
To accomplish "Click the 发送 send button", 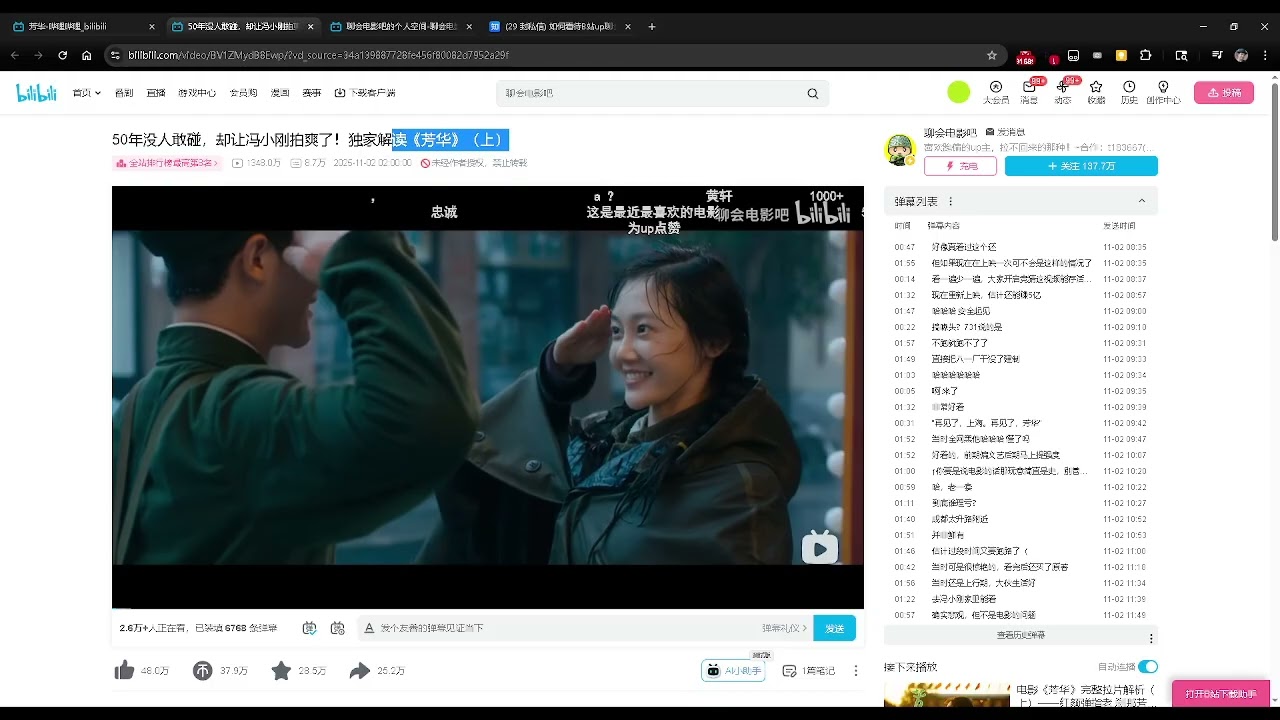I will click(835, 628).
